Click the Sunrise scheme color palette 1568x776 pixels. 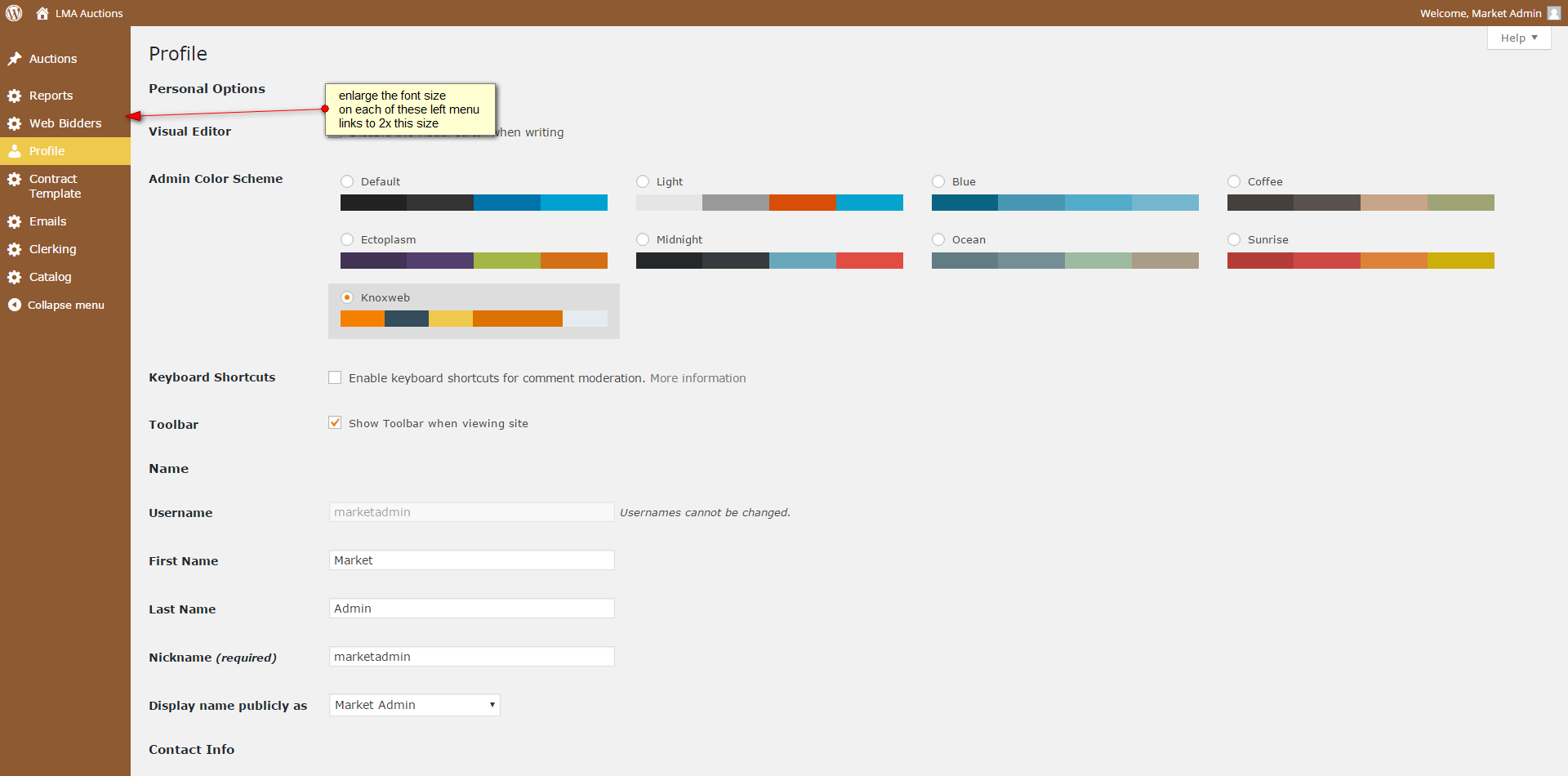tap(1361, 261)
